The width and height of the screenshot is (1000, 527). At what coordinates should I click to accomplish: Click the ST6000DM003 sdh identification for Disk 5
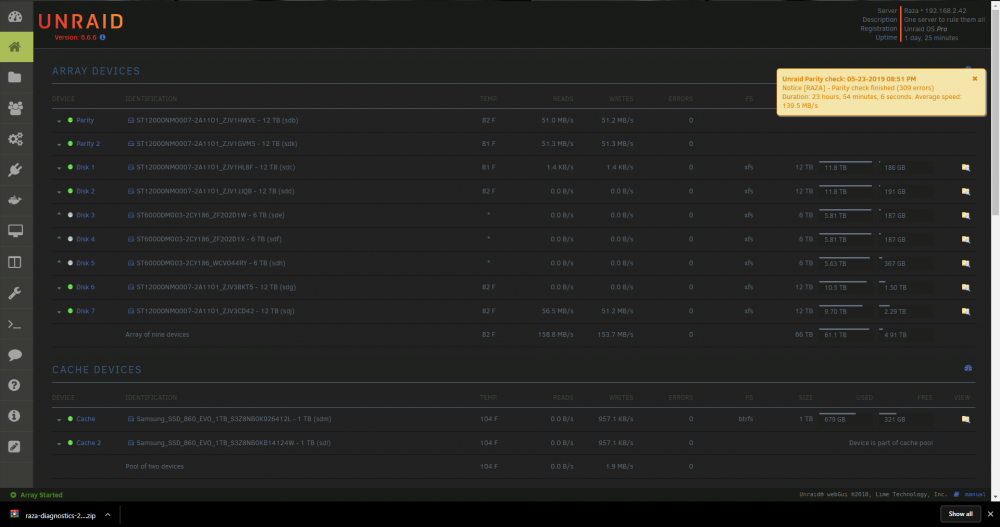(210, 263)
